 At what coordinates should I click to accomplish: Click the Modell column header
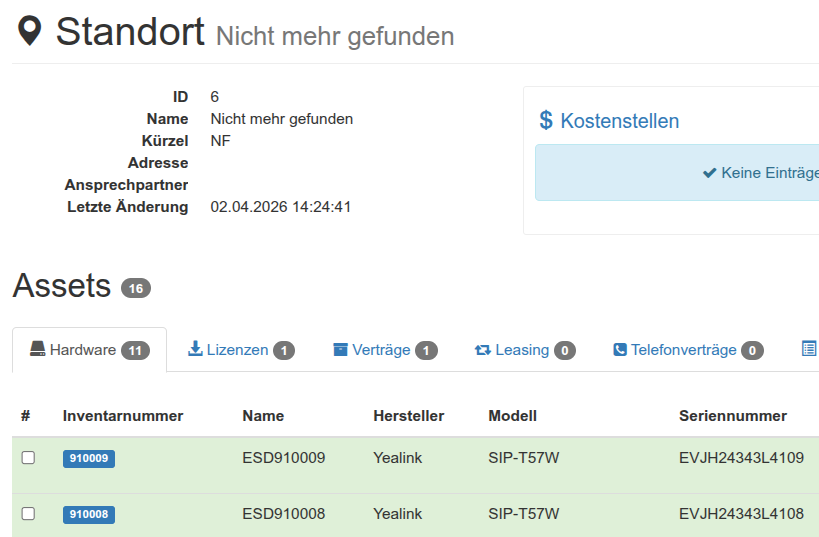point(512,416)
